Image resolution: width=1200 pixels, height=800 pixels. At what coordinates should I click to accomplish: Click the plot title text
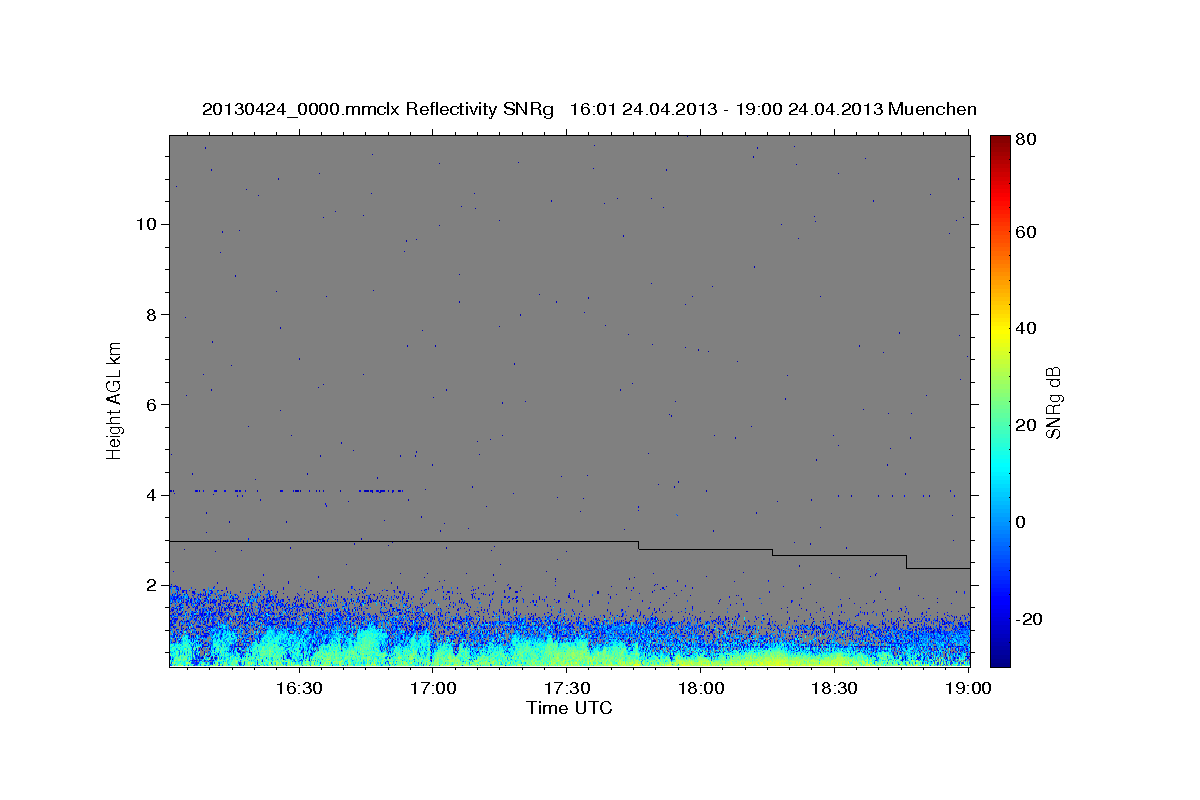589,110
